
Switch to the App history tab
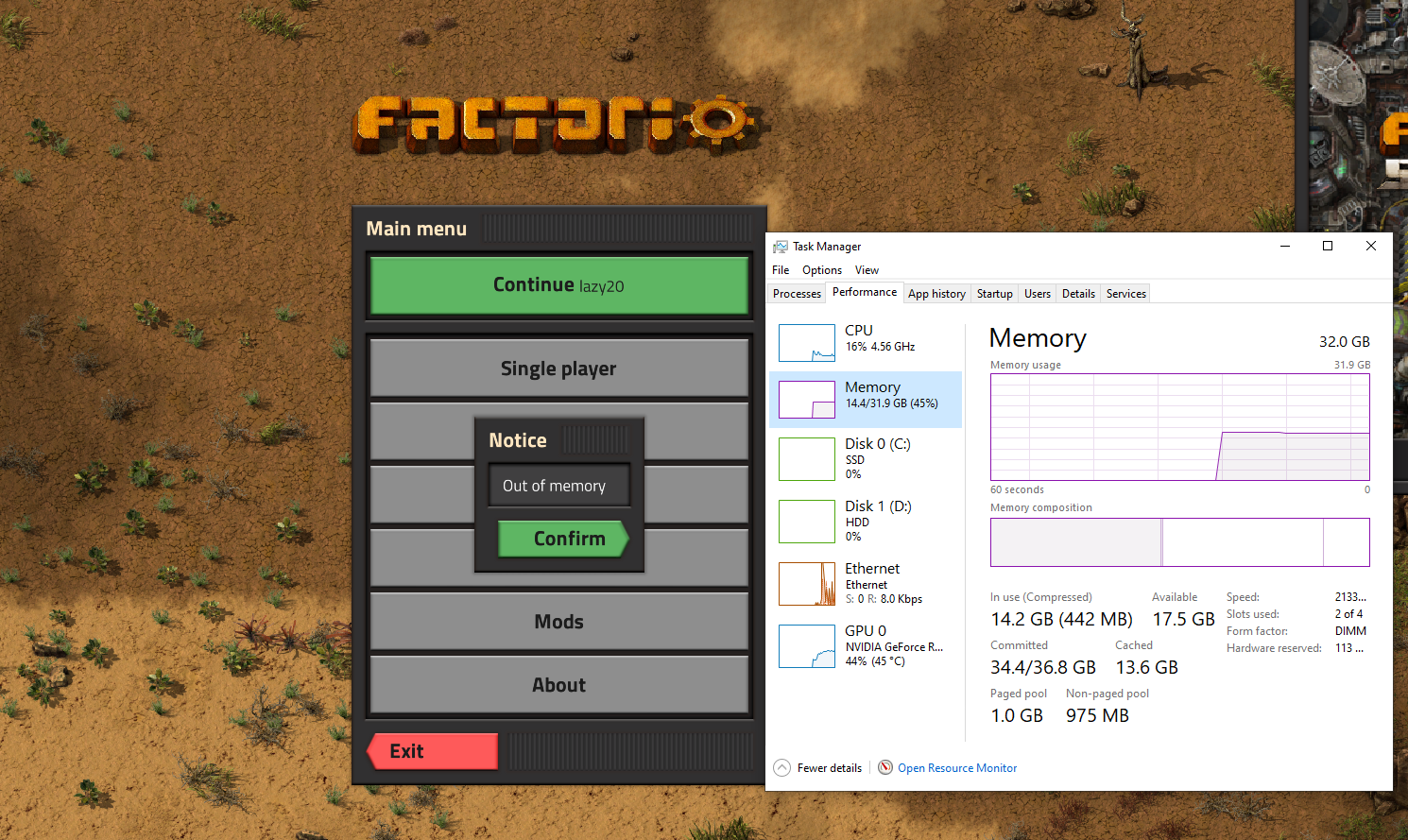coord(936,294)
